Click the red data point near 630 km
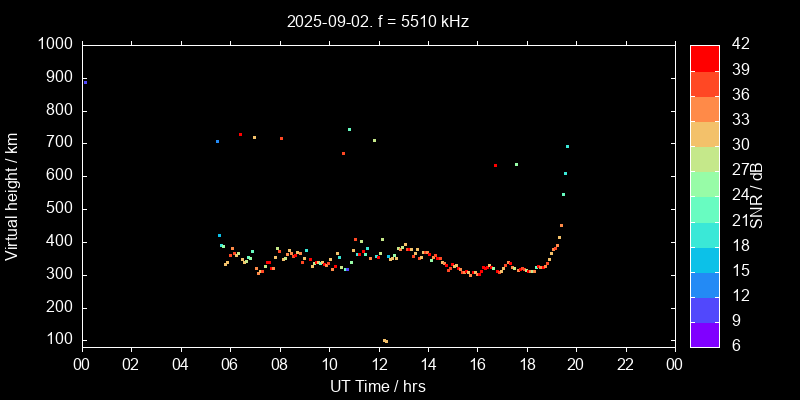Image resolution: width=800 pixels, height=400 pixels. [x=495, y=166]
